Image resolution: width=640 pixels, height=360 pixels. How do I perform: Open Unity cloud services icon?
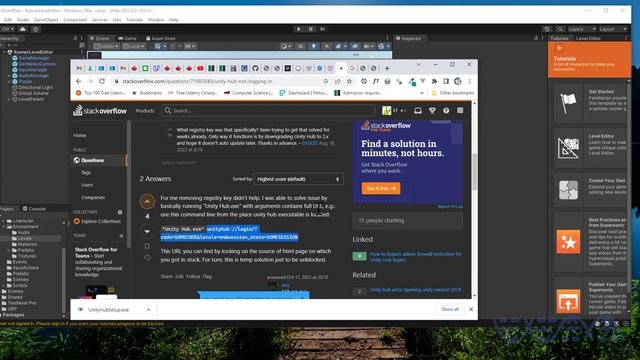[x=23, y=29]
